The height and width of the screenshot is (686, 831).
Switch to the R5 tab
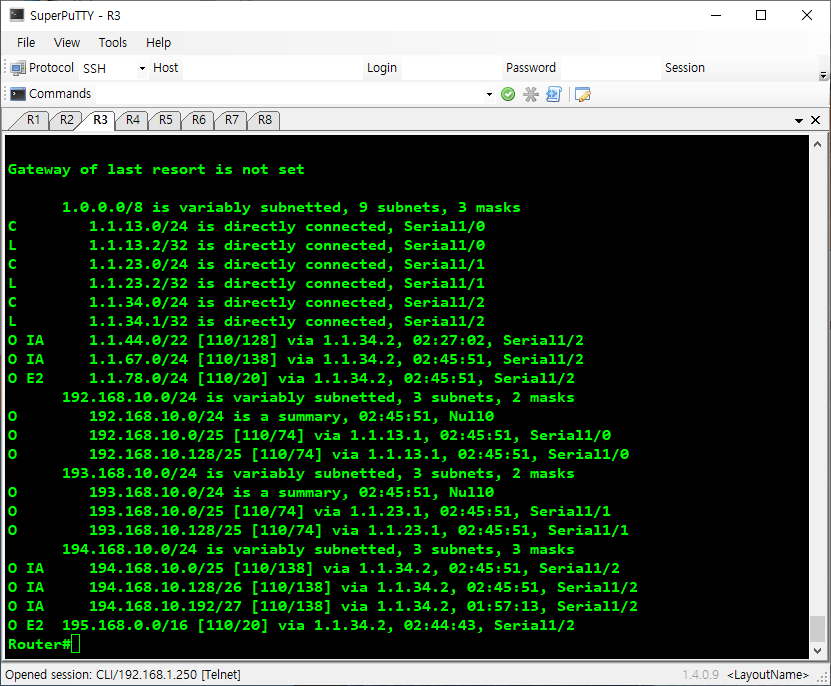coord(165,120)
